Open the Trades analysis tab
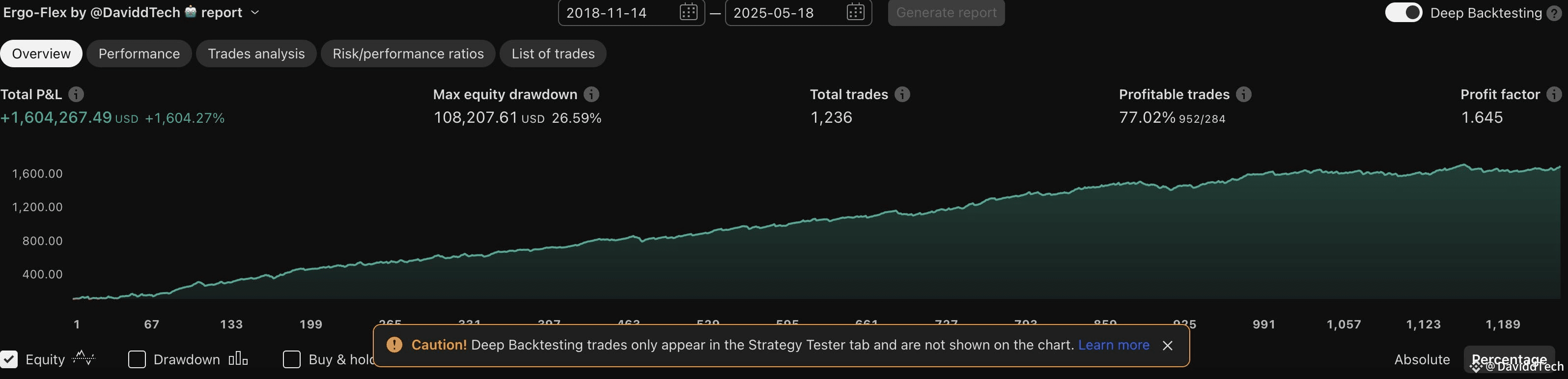Image resolution: width=1568 pixels, height=379 pixels. coord(255,54)
